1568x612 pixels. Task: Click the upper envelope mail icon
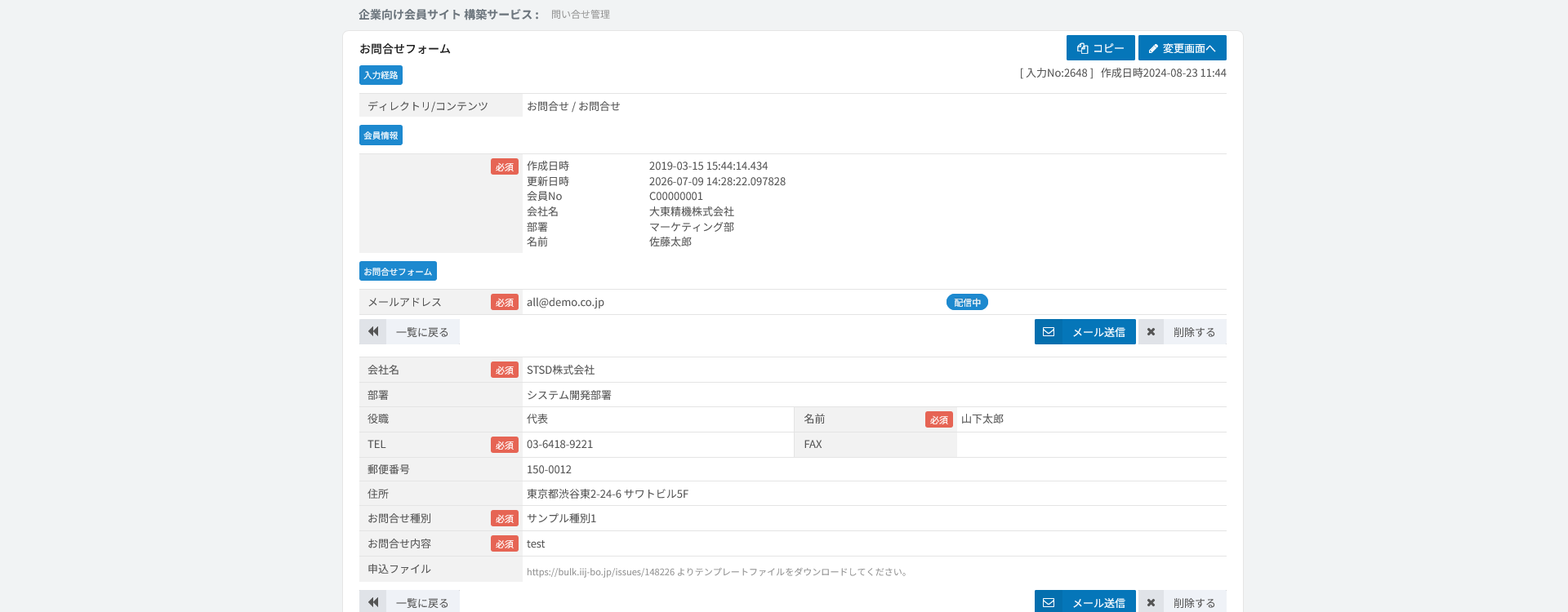tap(1049, 332)
